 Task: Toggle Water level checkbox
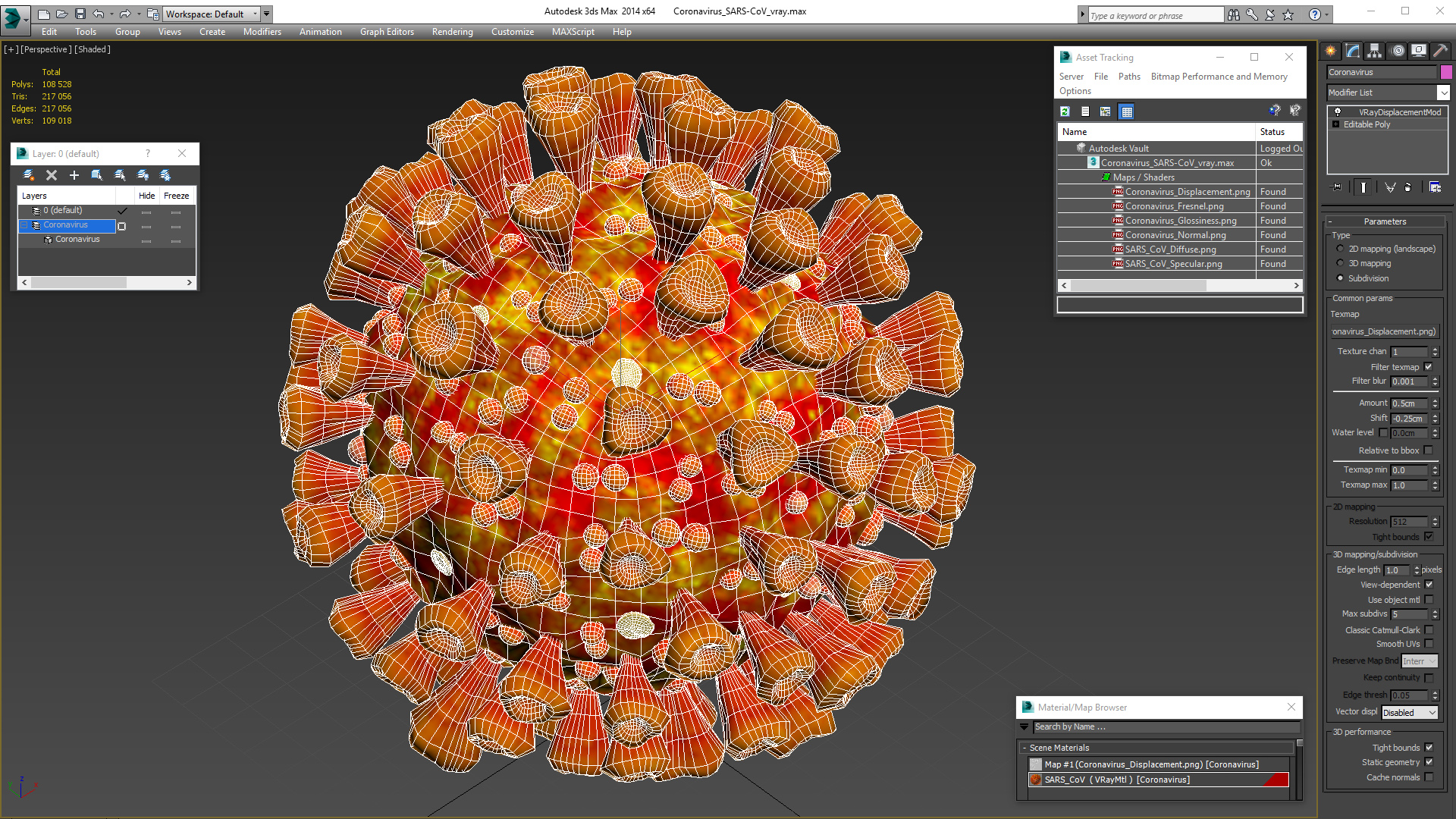pyautogui.click(x=1383, y=433)
